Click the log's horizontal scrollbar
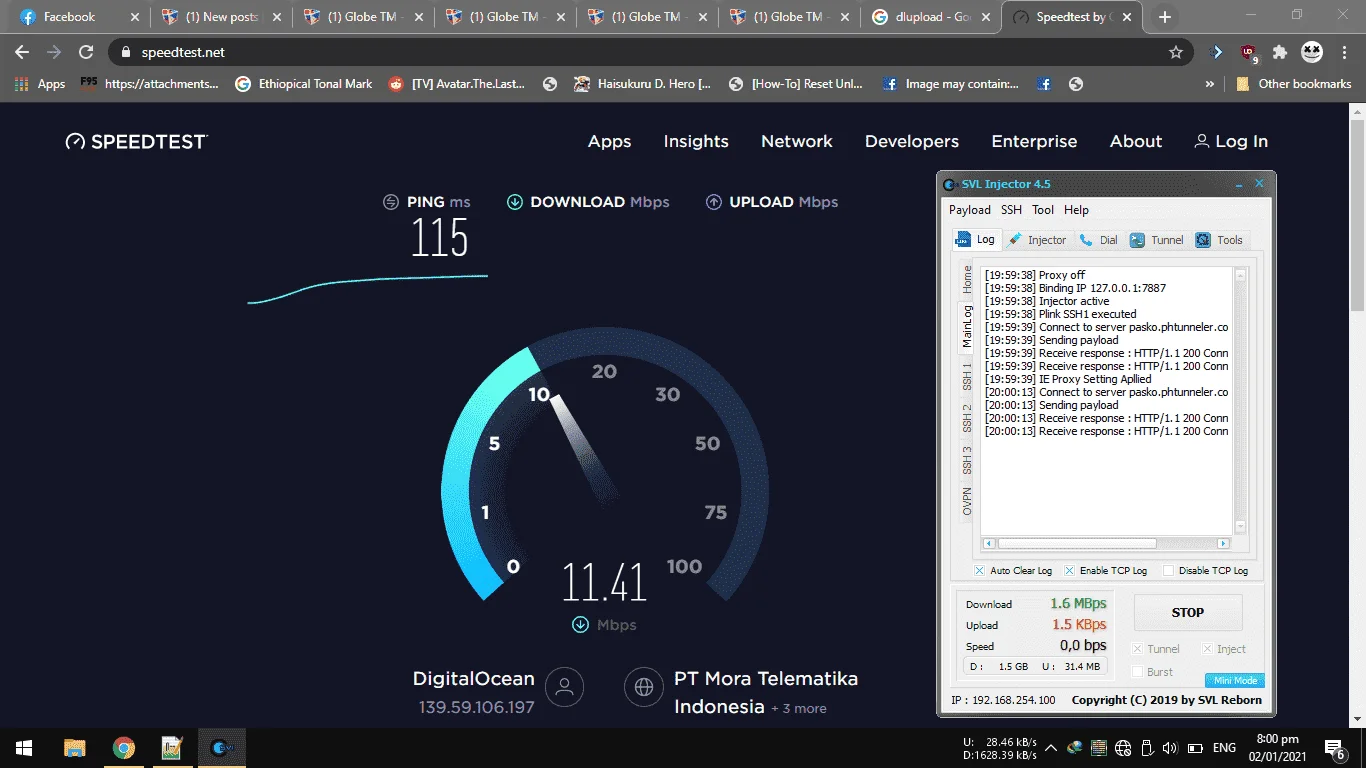The image size is (1366, 768). point(1077,544)
